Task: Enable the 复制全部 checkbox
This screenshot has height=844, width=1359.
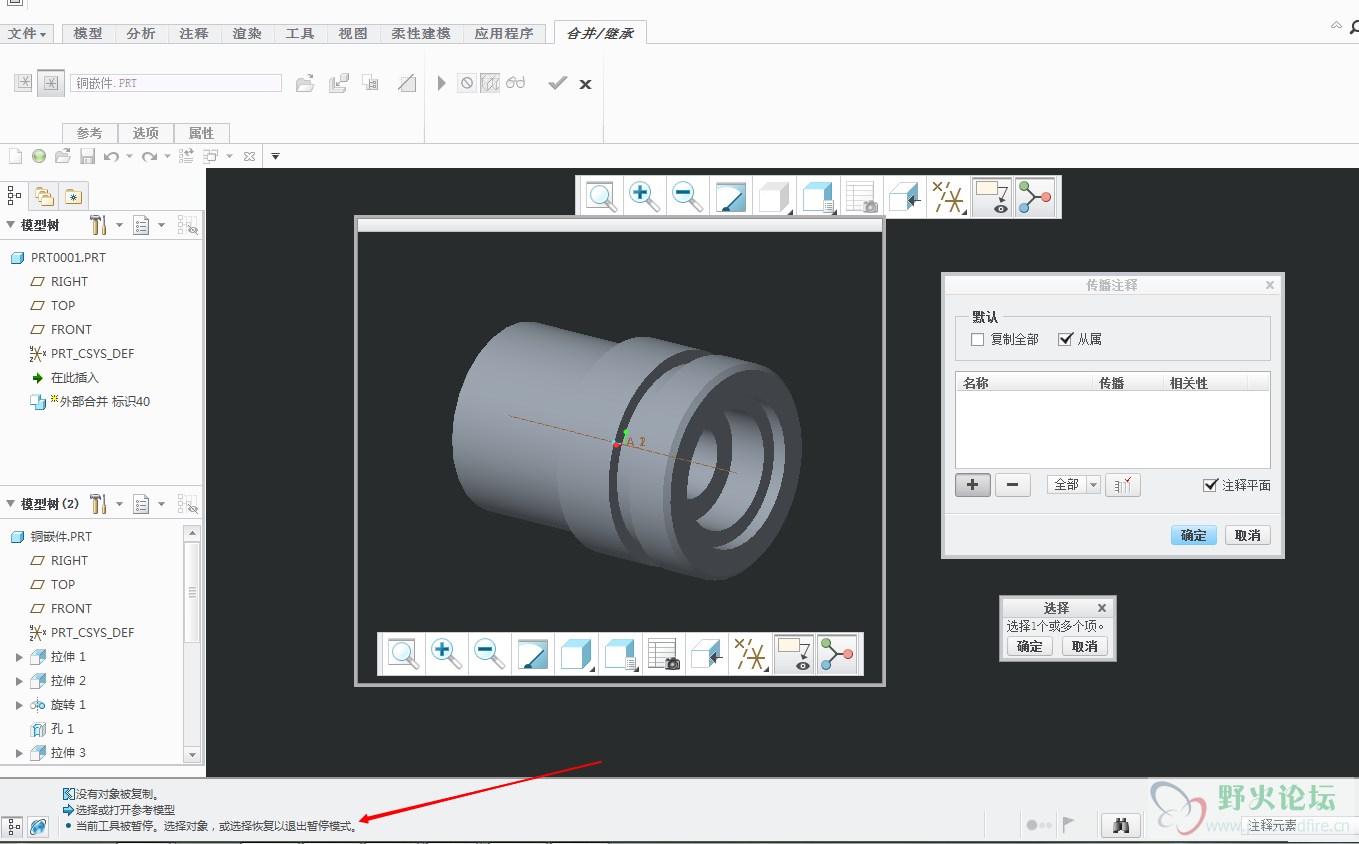Action: coord(978,340)
